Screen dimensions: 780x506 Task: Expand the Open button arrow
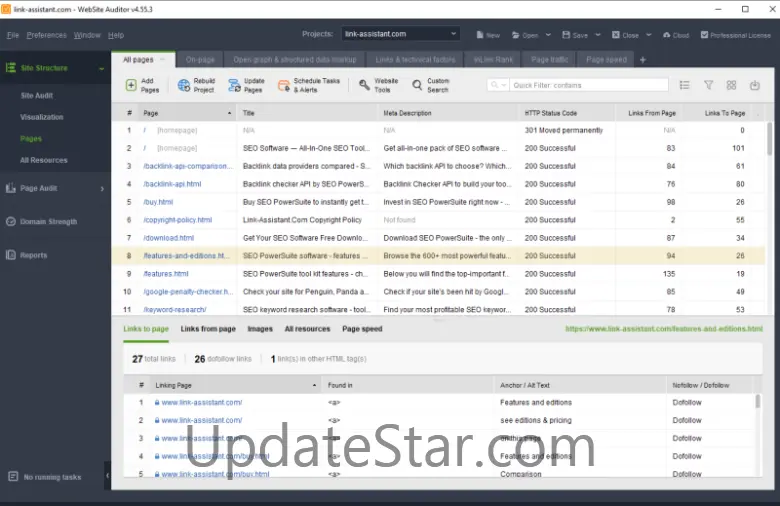pyautogui.click(x=548, y=35)
